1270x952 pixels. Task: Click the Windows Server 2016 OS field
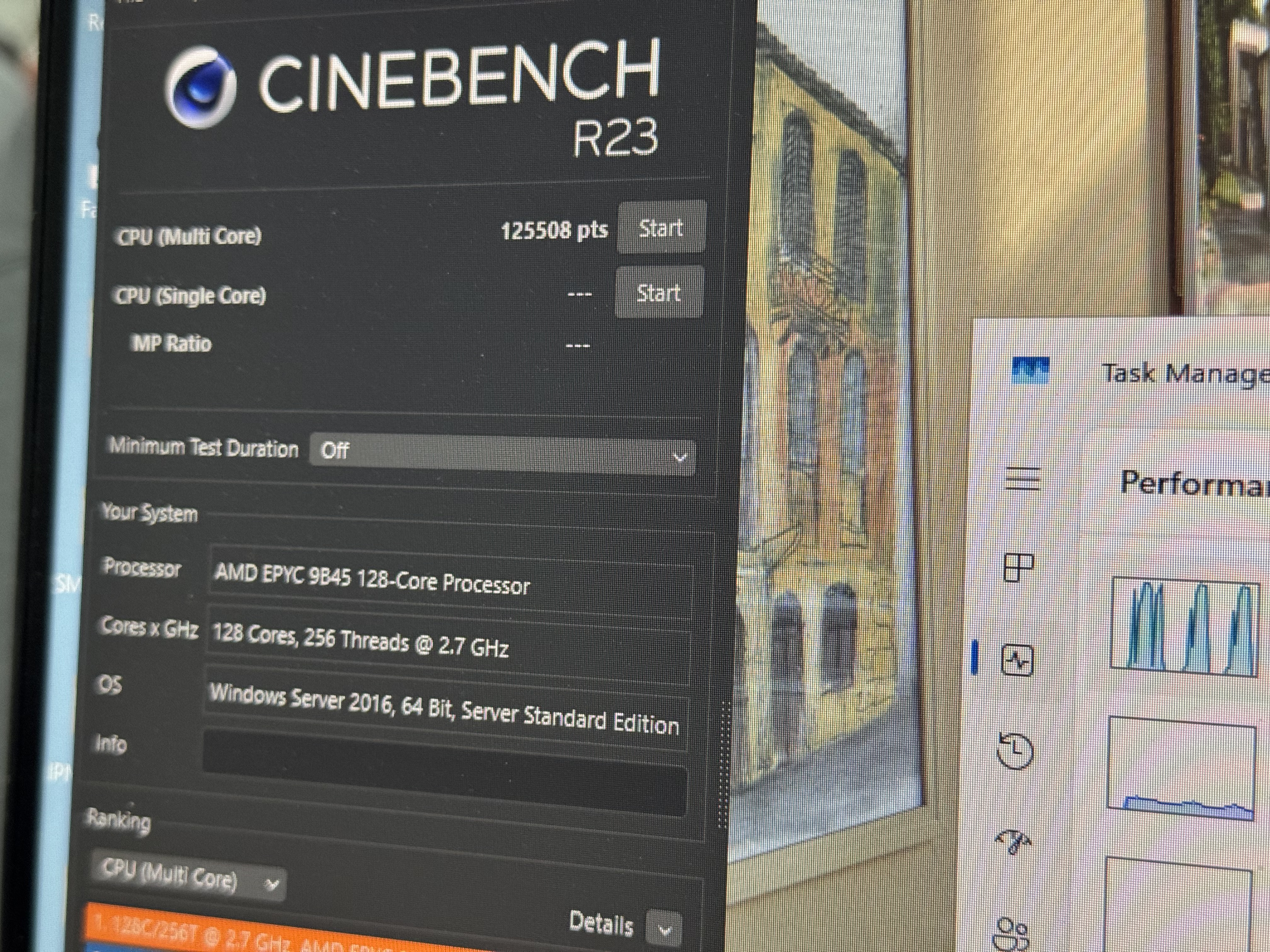pyautogui.click(x=446, y=710)
